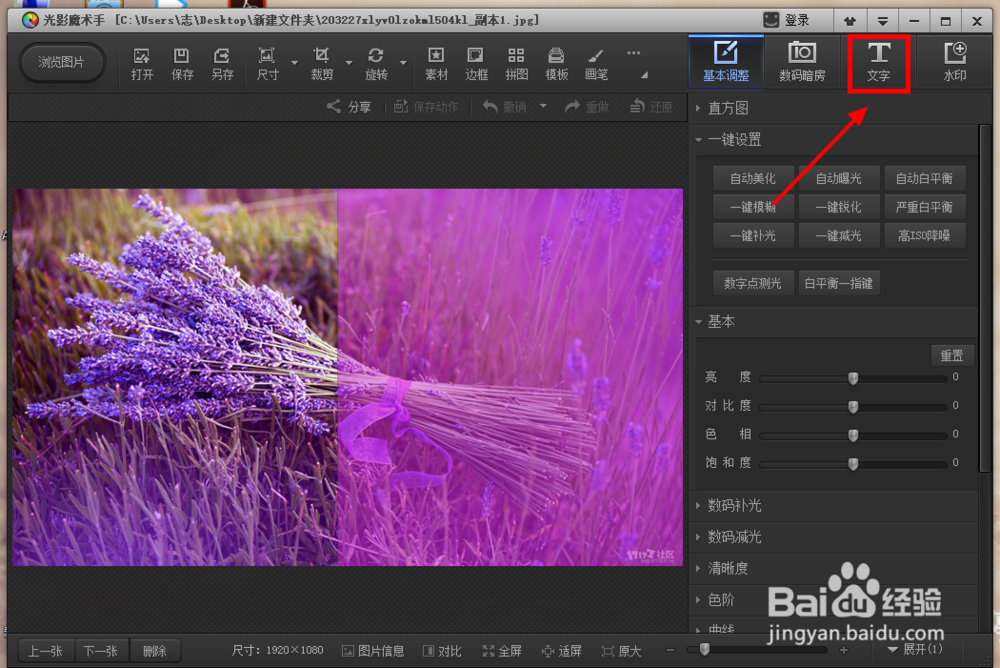Click 上一张 (Previous) button
This screenshot has height=668, width=1000.
point(45,651)
